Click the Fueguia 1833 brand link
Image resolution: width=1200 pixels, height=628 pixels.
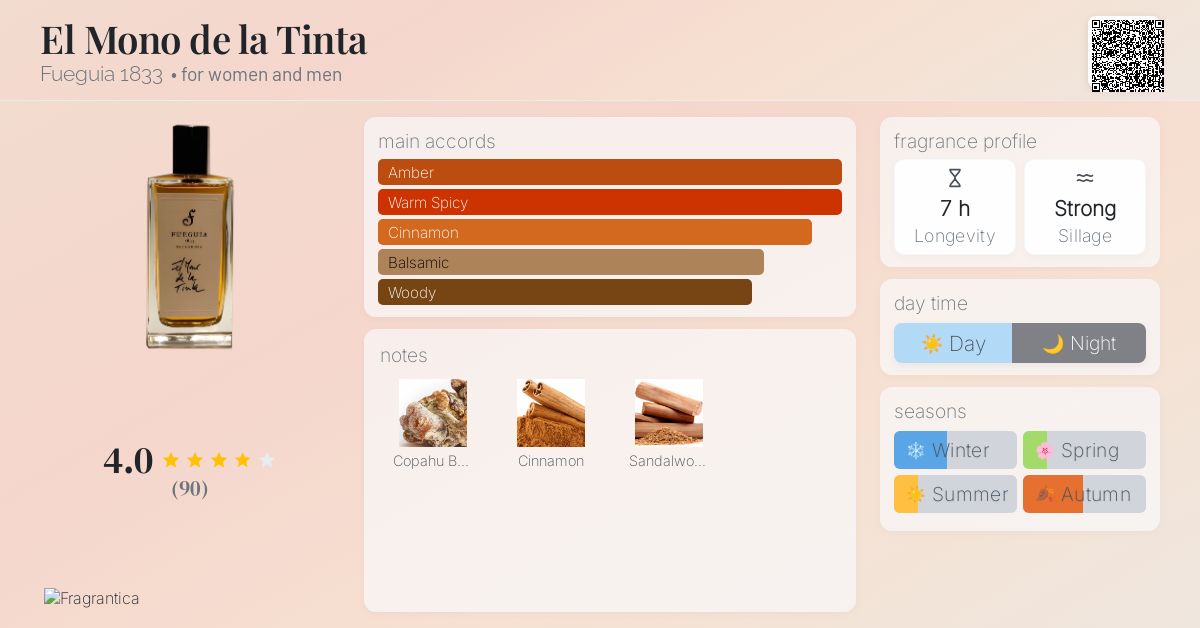pos(101,75)
